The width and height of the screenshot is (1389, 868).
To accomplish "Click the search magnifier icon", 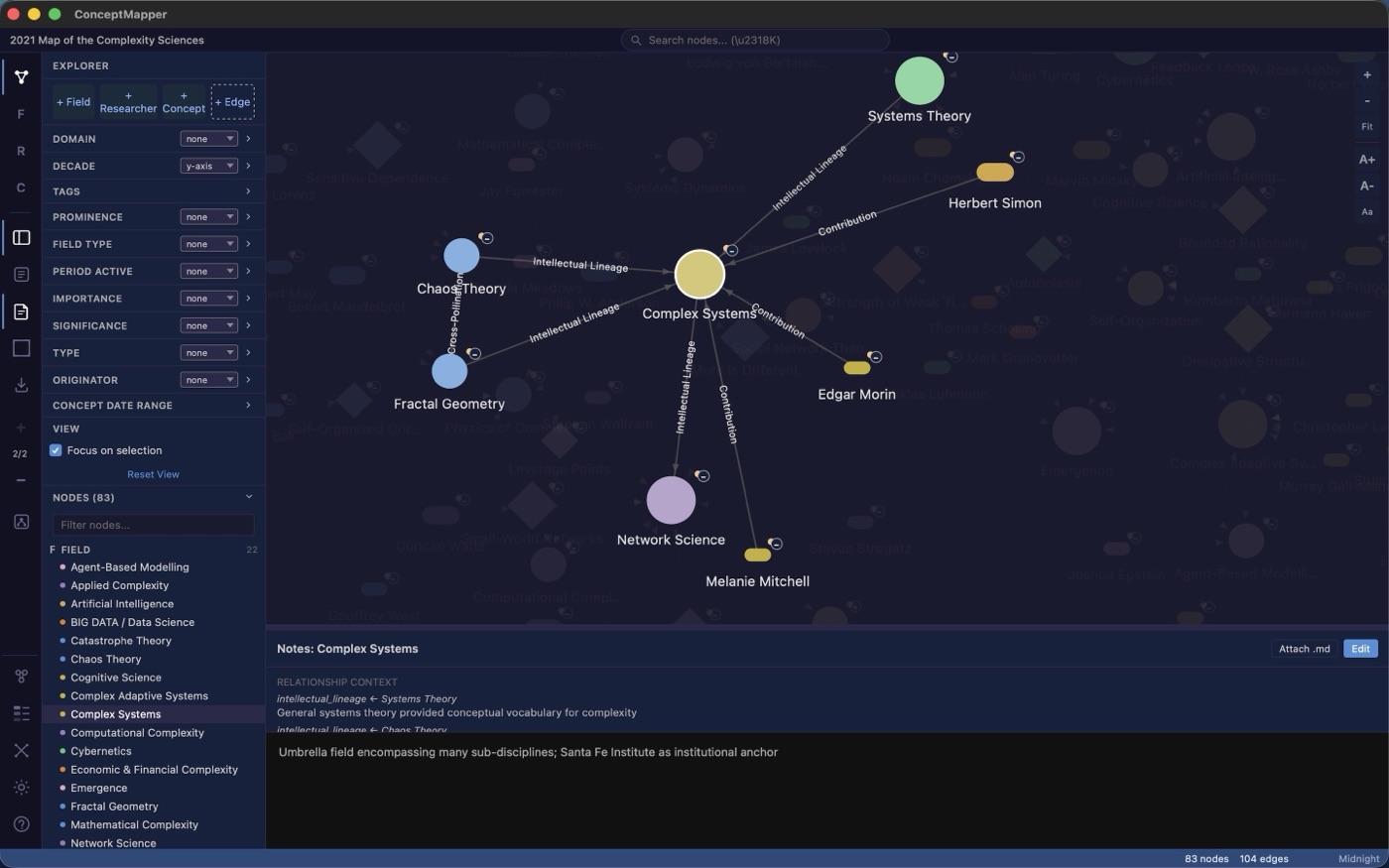I will tap(636, 41).
